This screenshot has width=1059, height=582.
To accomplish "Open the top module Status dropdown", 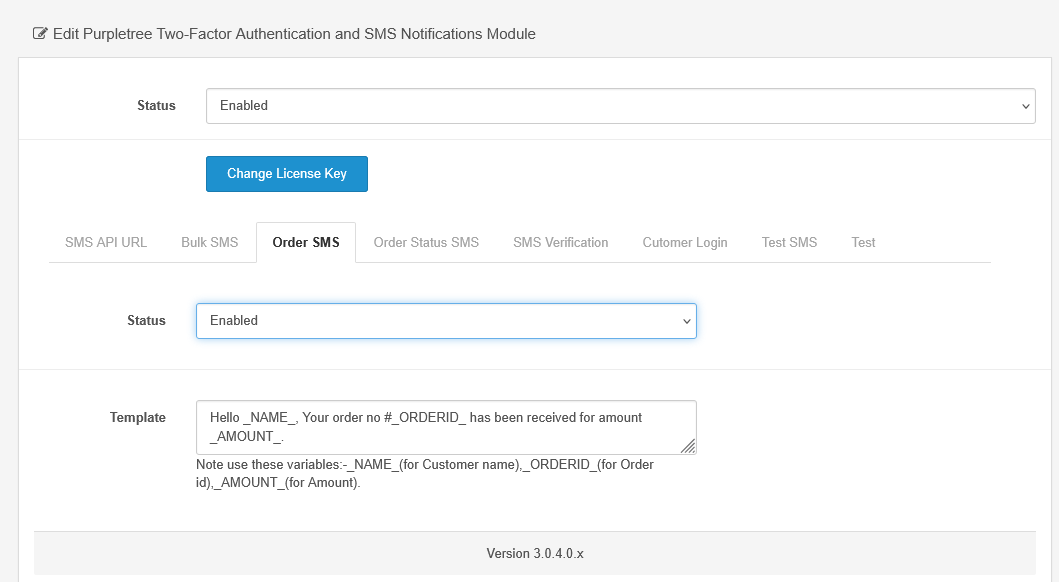I will click(620, 106).
